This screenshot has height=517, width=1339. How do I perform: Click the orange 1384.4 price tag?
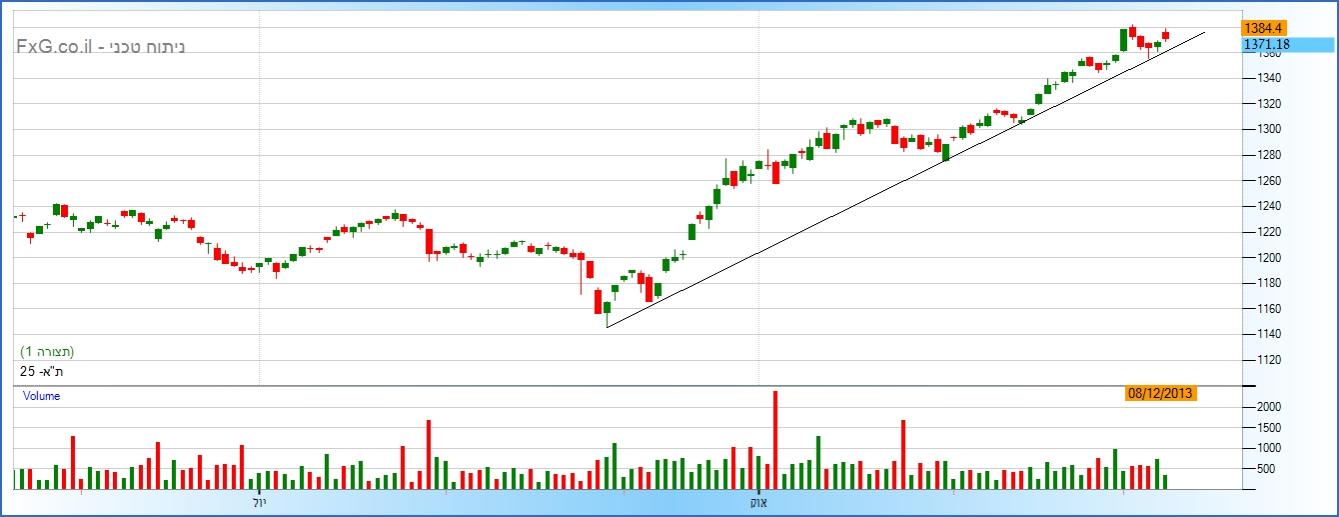click(1262, 28)
